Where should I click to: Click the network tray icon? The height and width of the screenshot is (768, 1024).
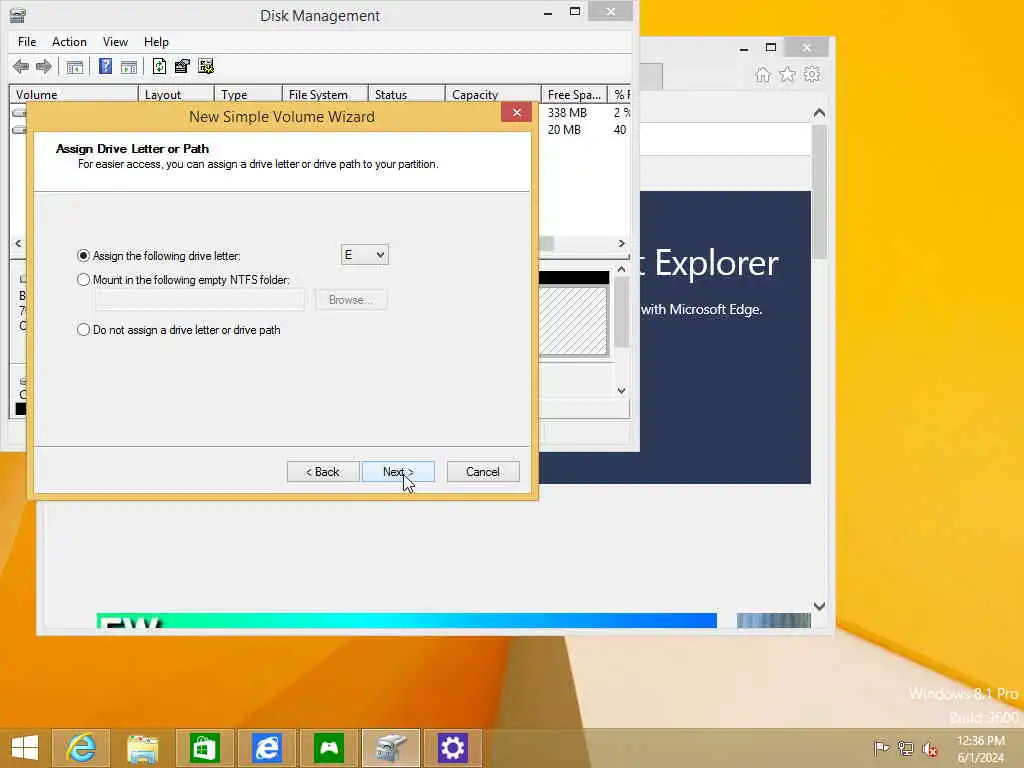click(x=905, y=748)
